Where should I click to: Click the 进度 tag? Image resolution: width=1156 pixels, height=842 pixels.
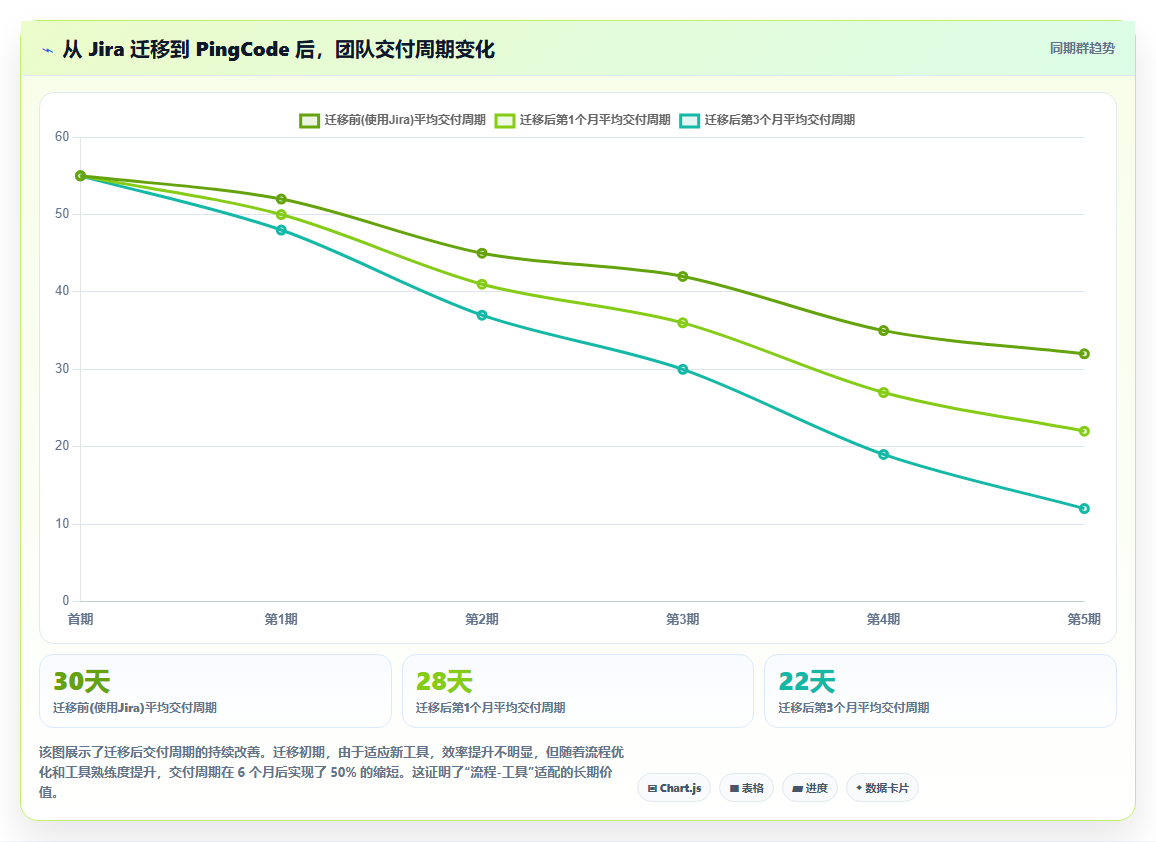tap(809, 788)
